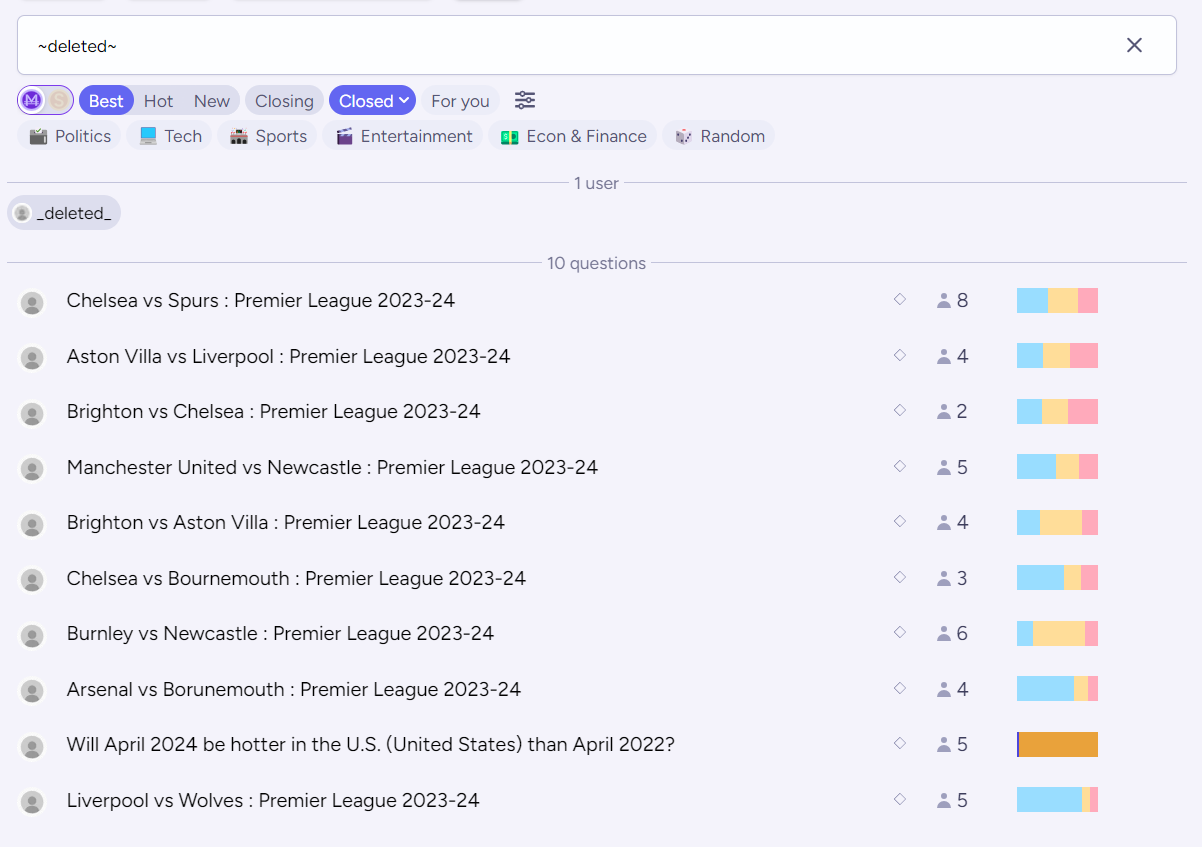This screenshot has height=847, width=1202.
Task: Click the avatar beside Manchester United vs Newcastle
Action: point(32,469)
